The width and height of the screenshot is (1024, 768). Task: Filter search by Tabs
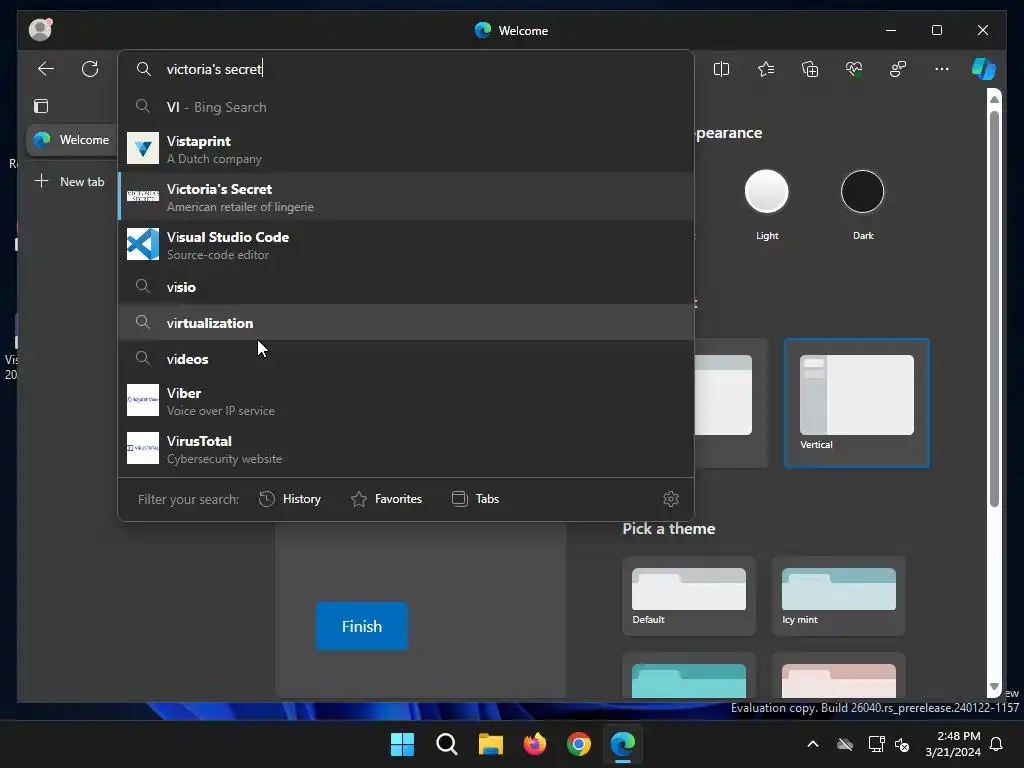point(475,499)
